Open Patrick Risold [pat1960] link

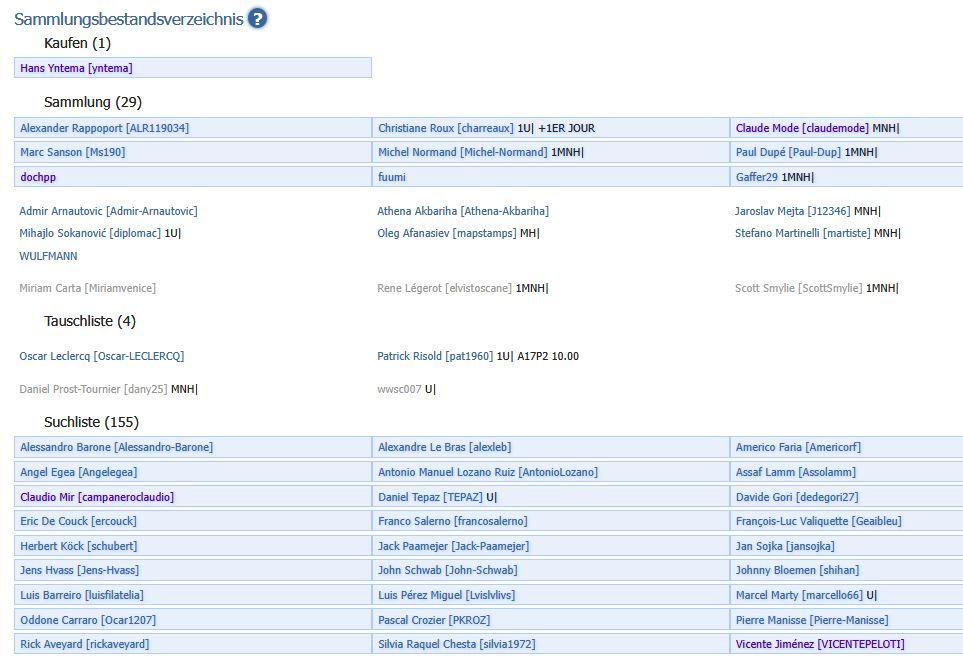[435, 356]
